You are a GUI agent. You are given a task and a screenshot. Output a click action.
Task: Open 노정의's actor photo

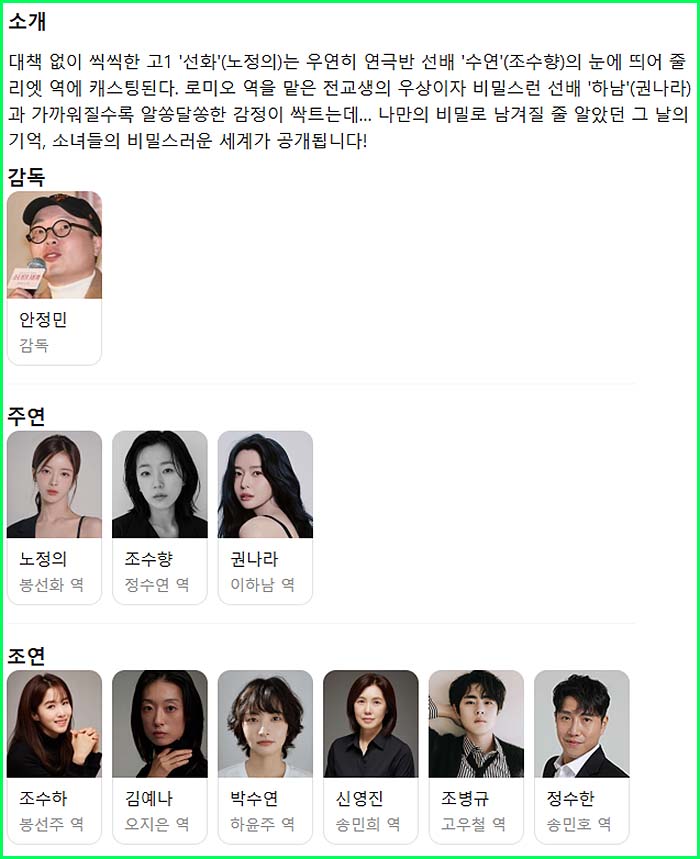click(x=54, y=484)
